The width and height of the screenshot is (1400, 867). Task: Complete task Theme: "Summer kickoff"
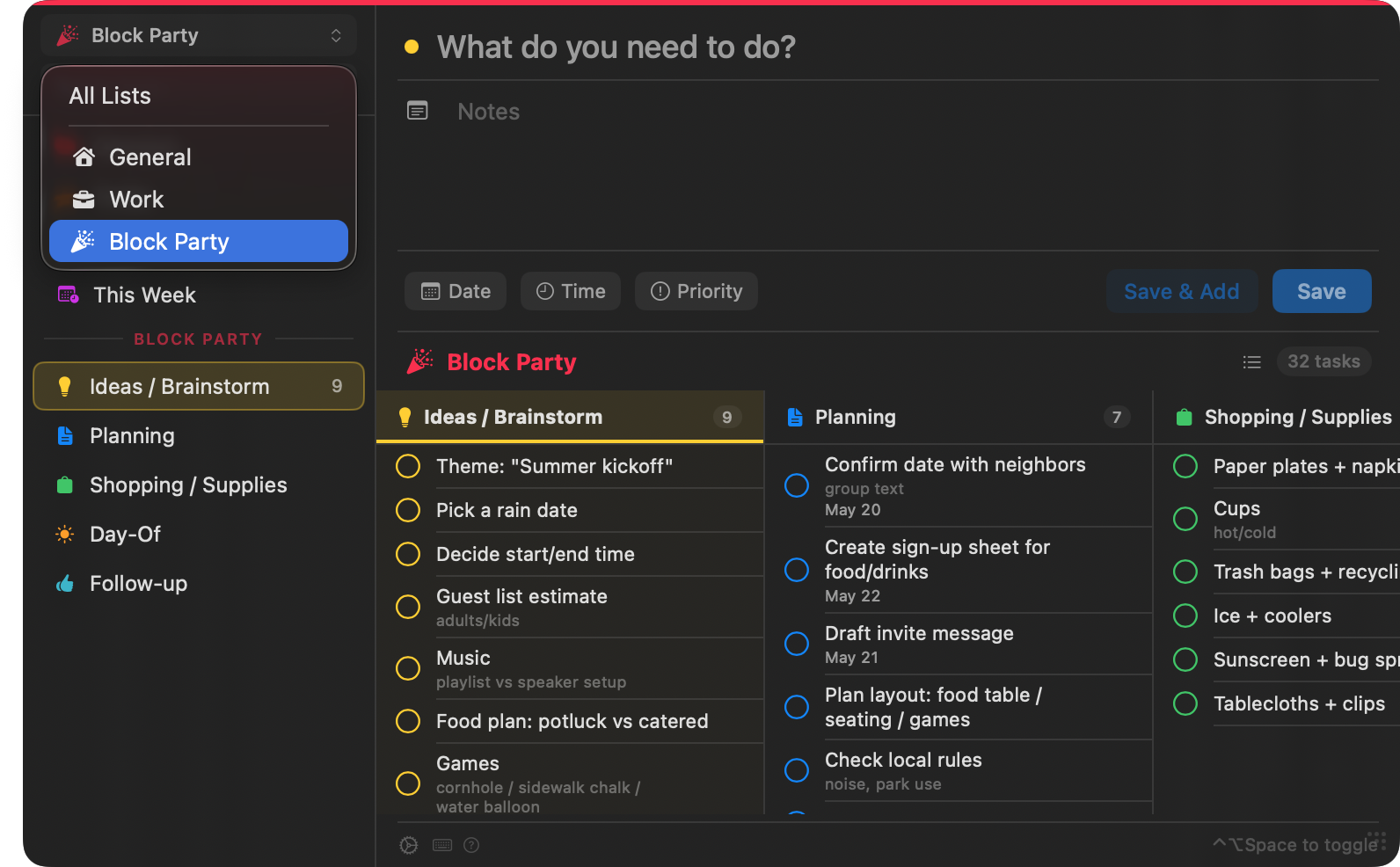[408, 466]
